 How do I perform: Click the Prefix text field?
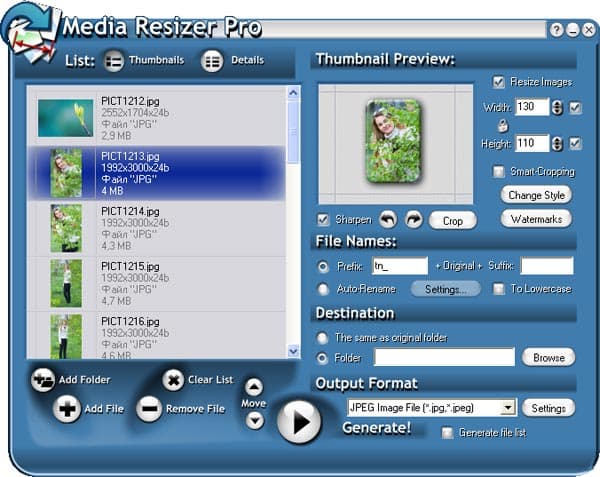tap(400, 266)
